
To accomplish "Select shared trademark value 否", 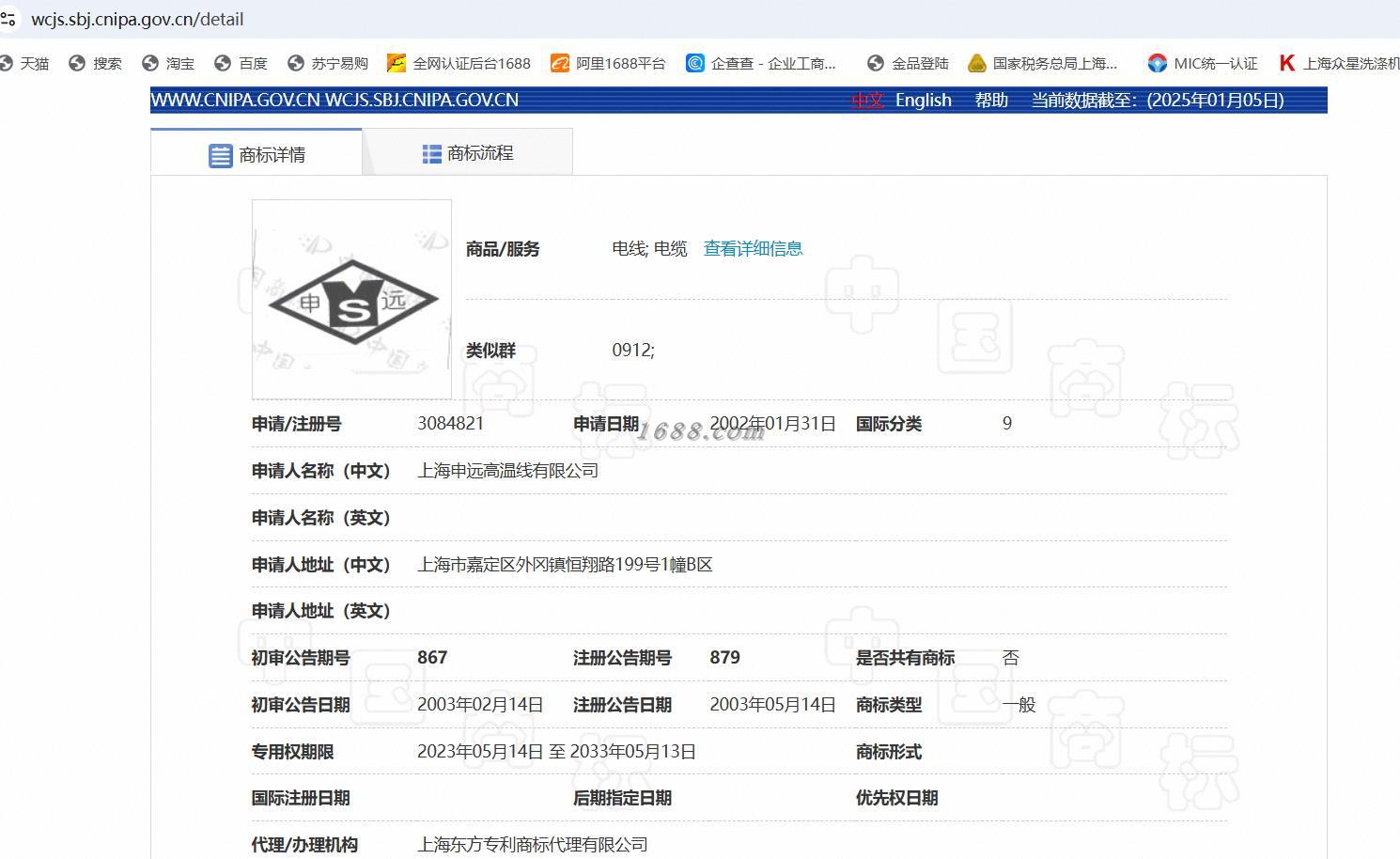I will (x=1010, y=657).
